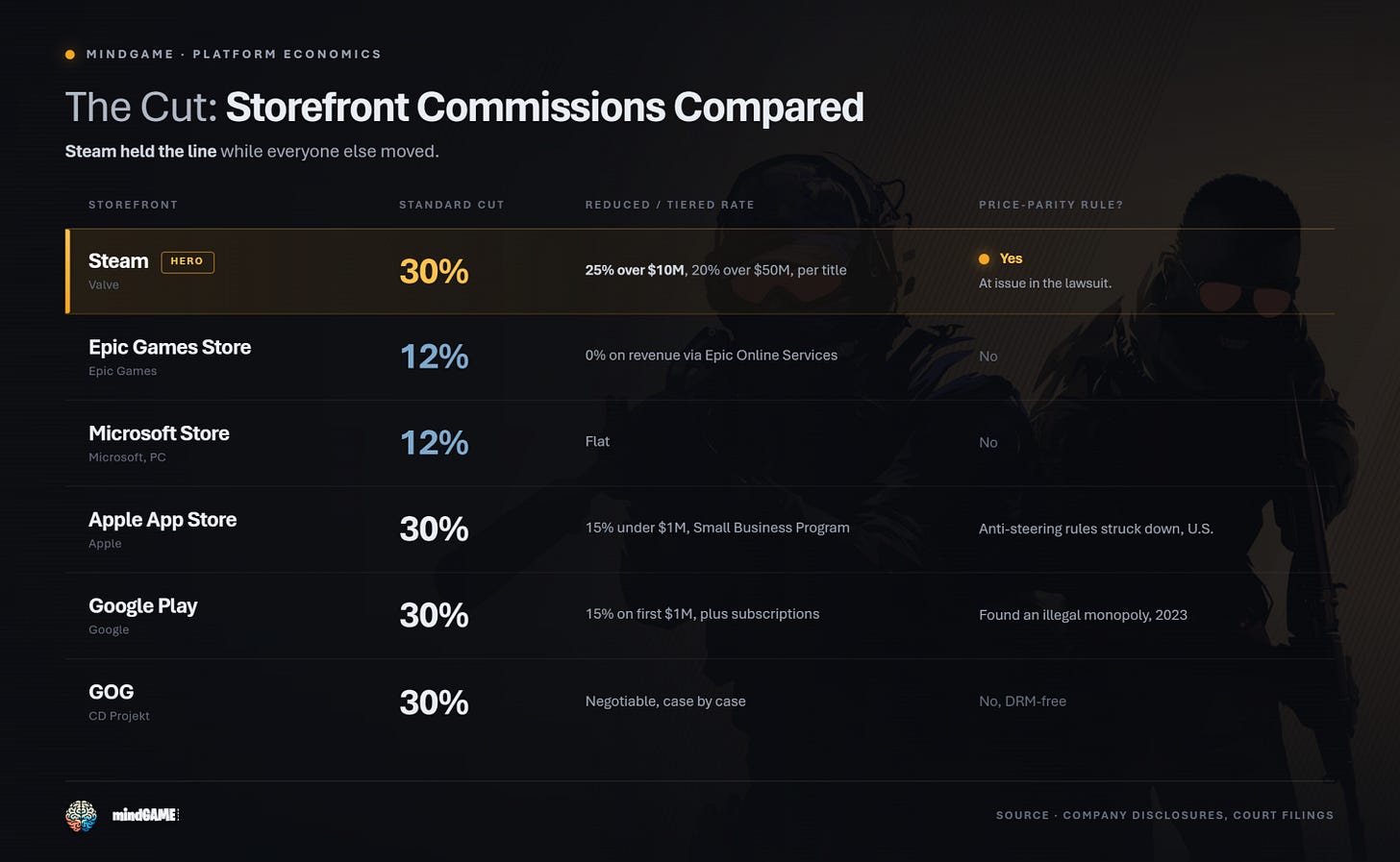Click the orange Yes indicator dot
The width and height of the screenshot is (1400, 862).
[x=984, y=259]
